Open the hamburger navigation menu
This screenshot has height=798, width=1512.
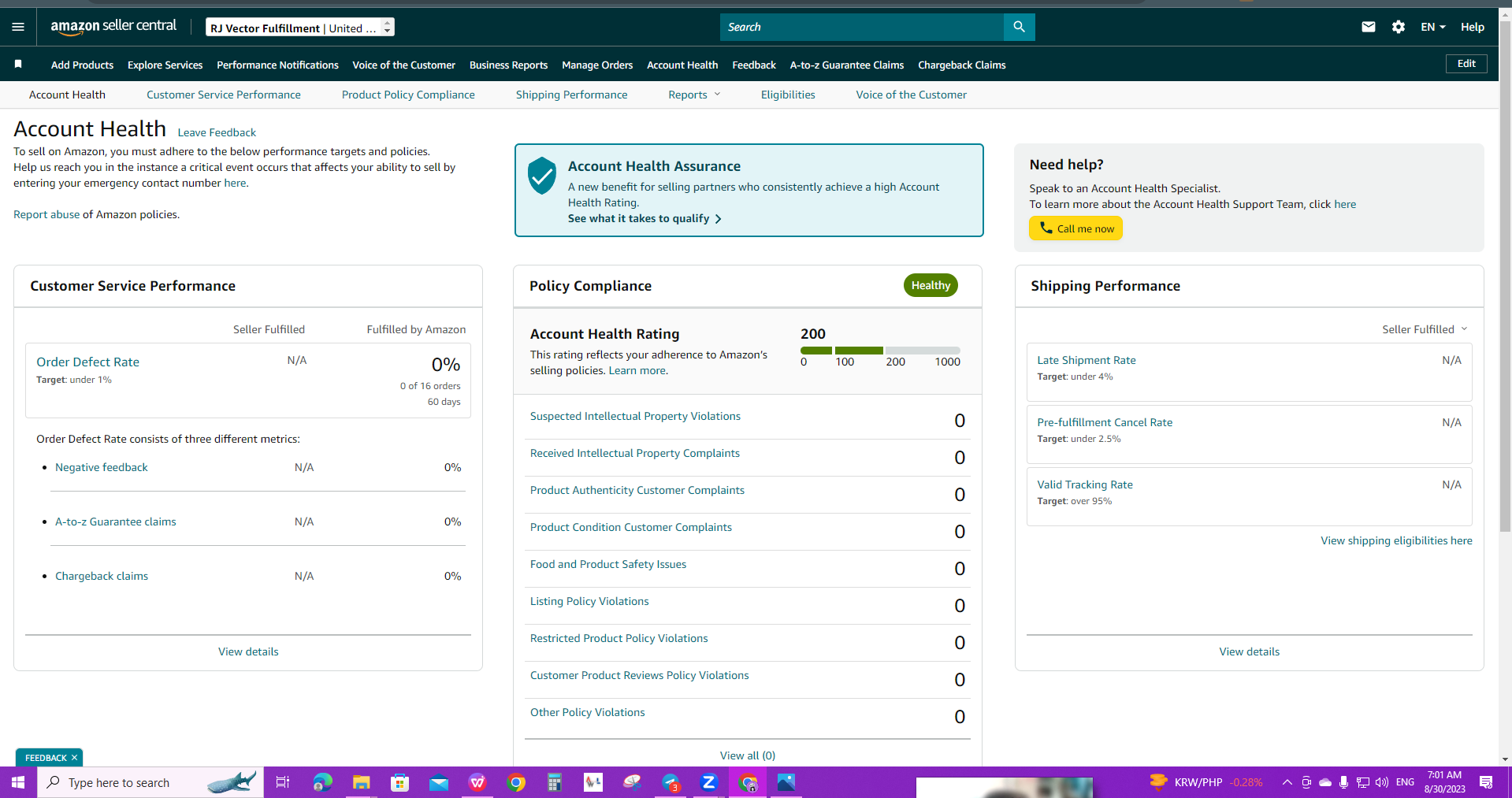tap(18, 27)
